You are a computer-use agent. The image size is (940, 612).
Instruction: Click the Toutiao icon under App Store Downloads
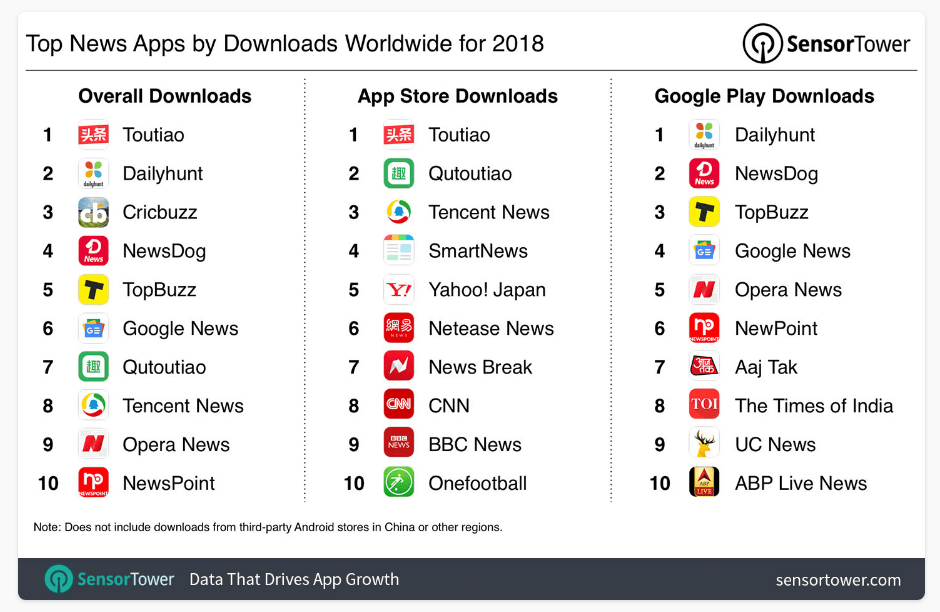[399, 135]
